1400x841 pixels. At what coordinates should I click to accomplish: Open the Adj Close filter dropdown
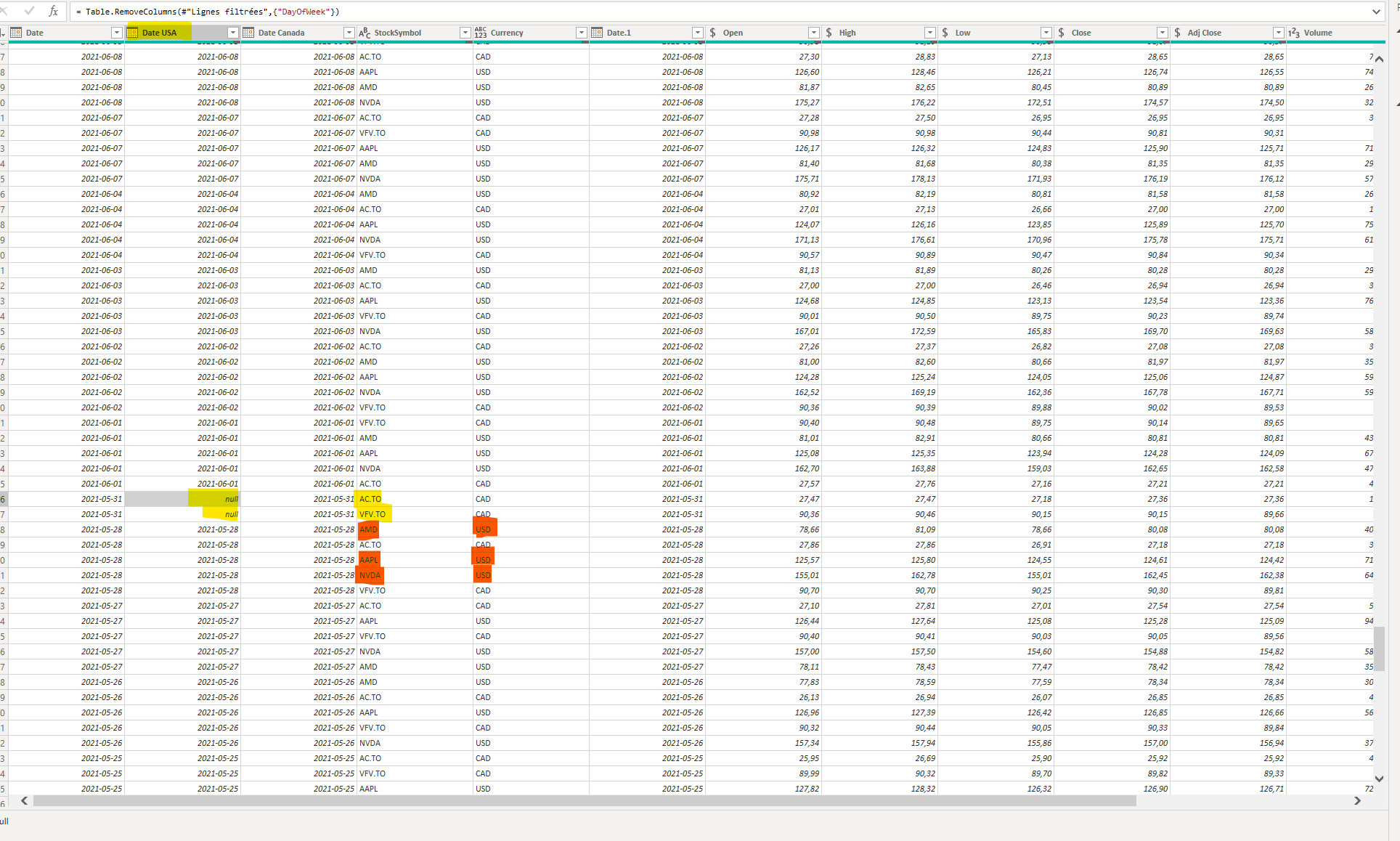pos(1278,33)
